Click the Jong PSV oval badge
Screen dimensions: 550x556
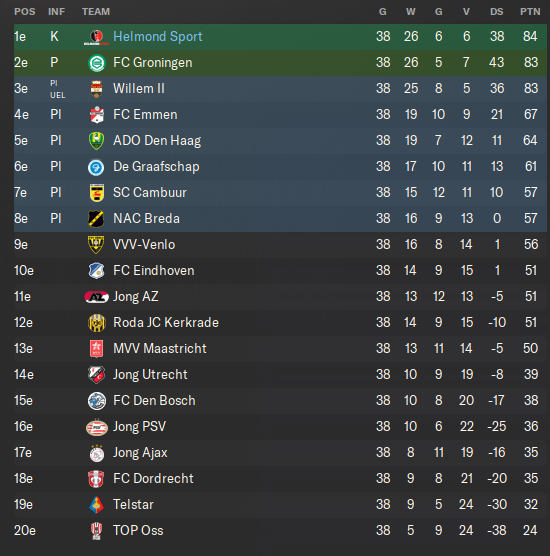(96, 427)
